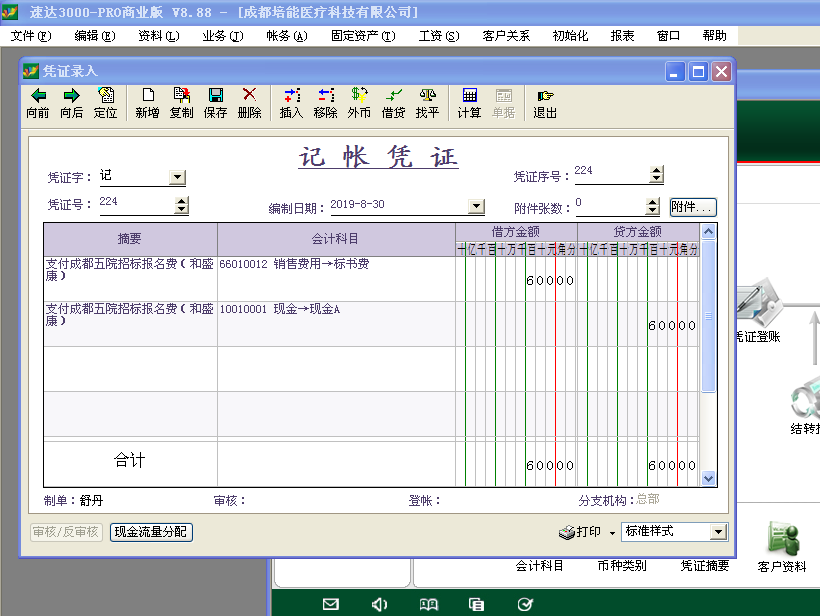Screen dimensions: 820x616
Task: Open the 资料(L) menu
Action: 158,36
